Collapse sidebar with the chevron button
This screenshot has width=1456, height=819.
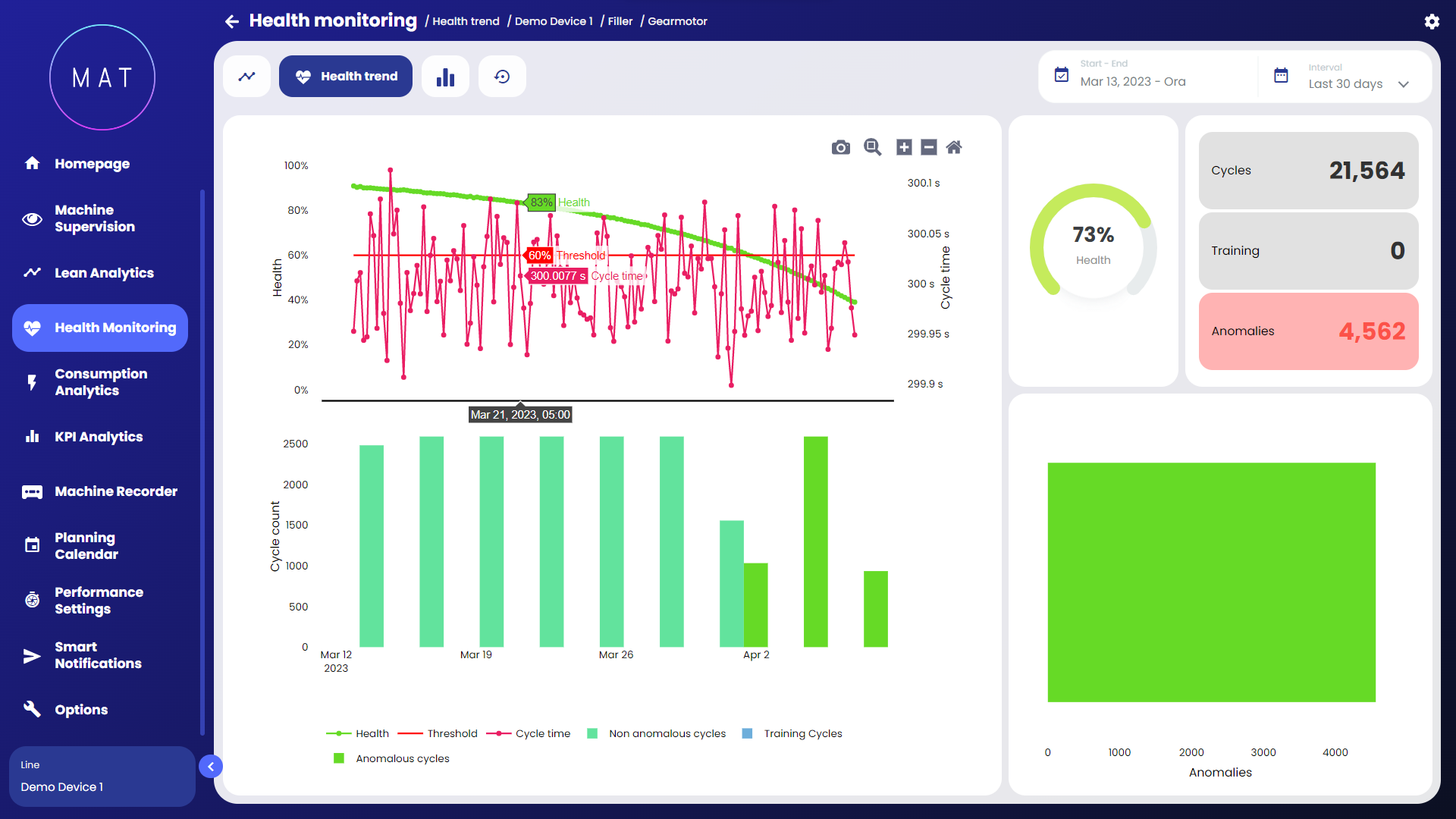click(x=211, y=767)
